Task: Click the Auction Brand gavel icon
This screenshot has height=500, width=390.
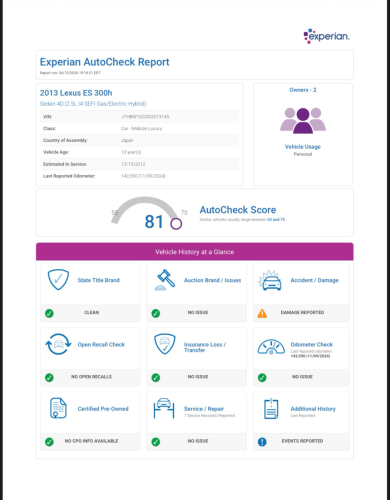Action: [x=165, y=280]
